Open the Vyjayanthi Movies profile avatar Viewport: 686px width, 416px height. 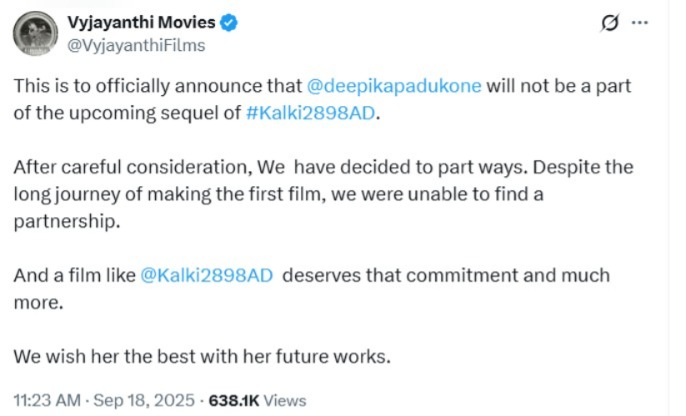coord(35,33)
